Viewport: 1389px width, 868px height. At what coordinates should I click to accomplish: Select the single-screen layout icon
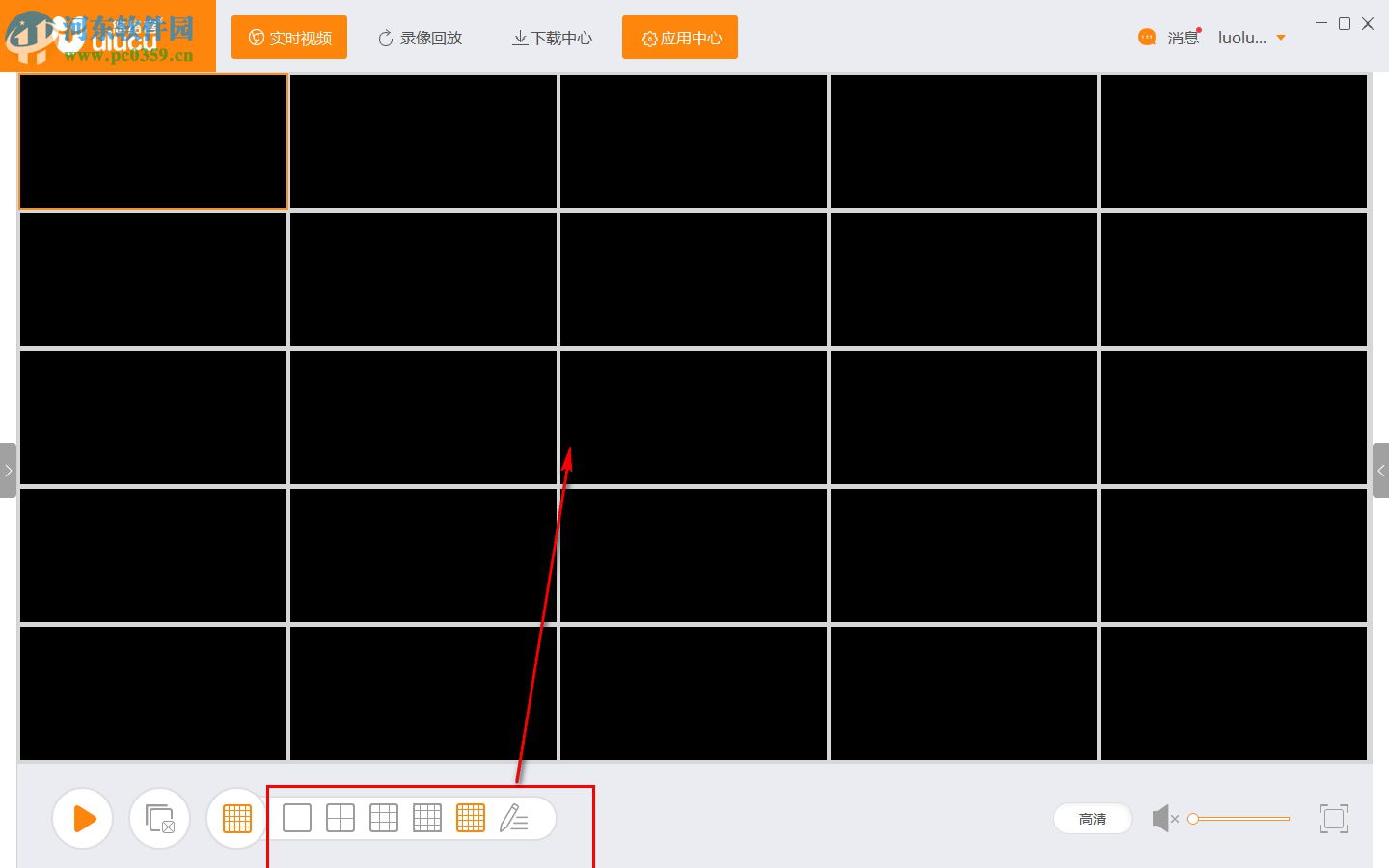(296, 817)
